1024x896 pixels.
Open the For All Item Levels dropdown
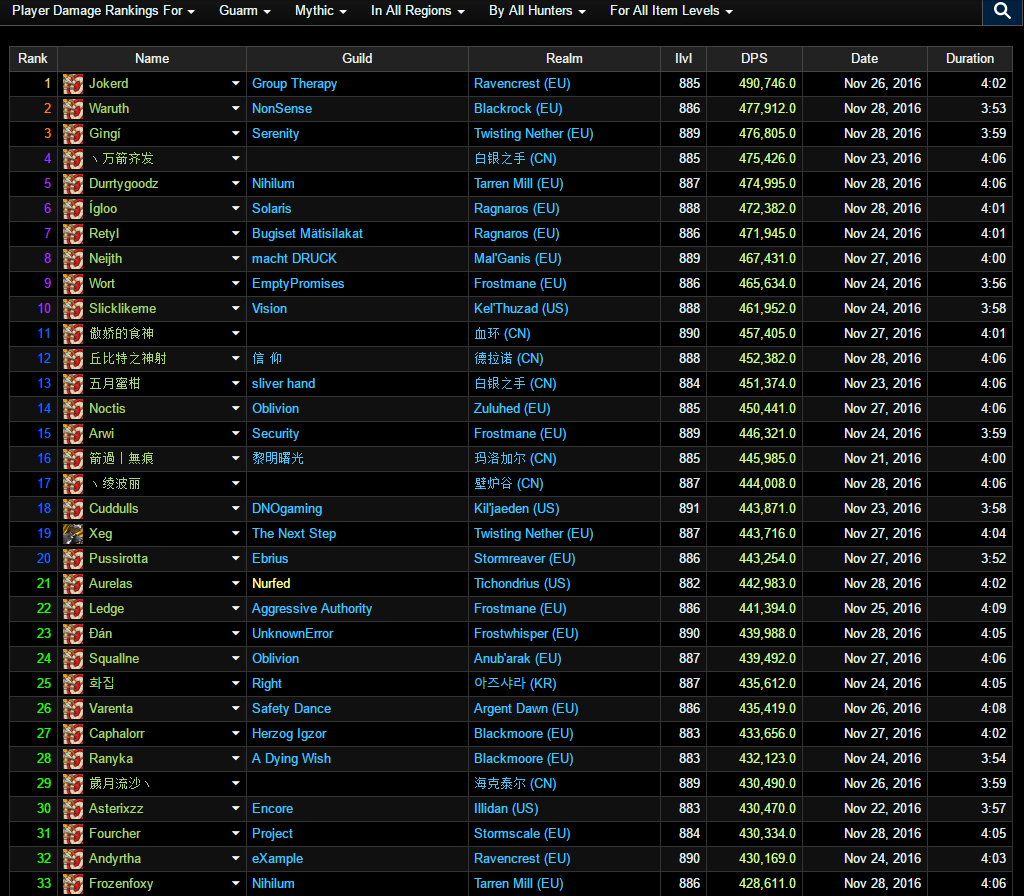pos(671,10)
